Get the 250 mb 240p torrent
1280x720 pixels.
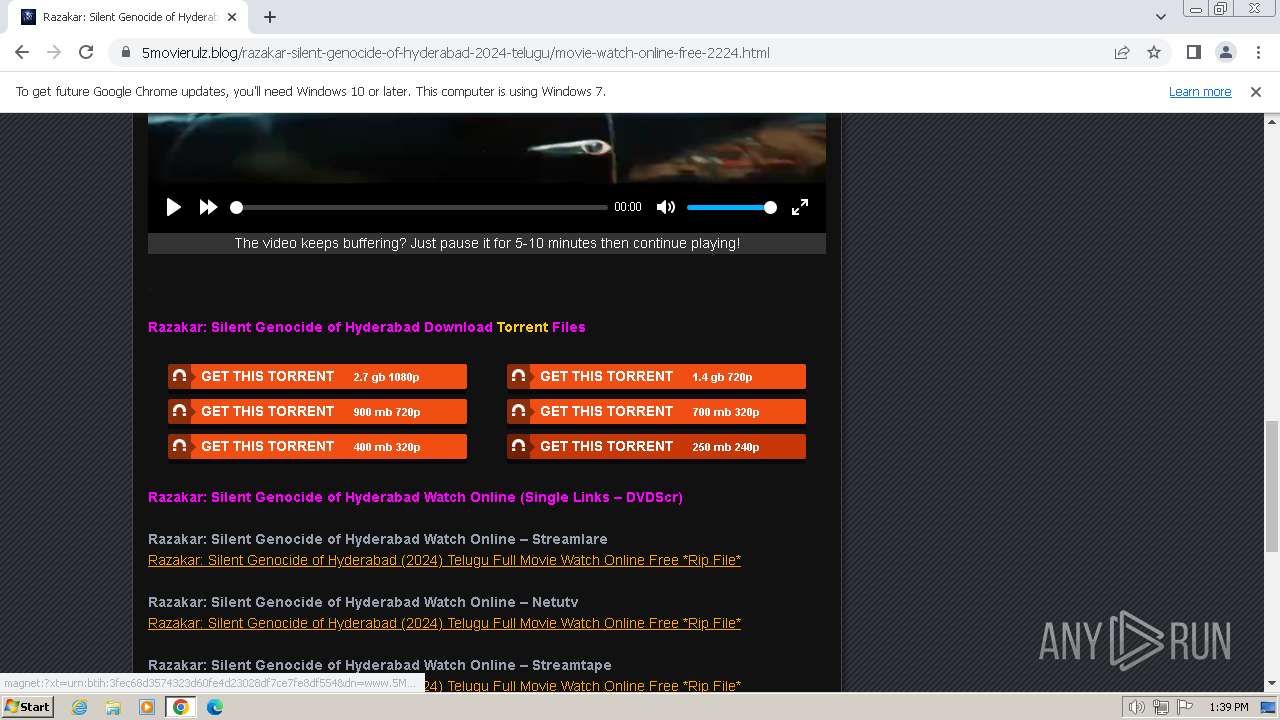click(x=656, y=447)
